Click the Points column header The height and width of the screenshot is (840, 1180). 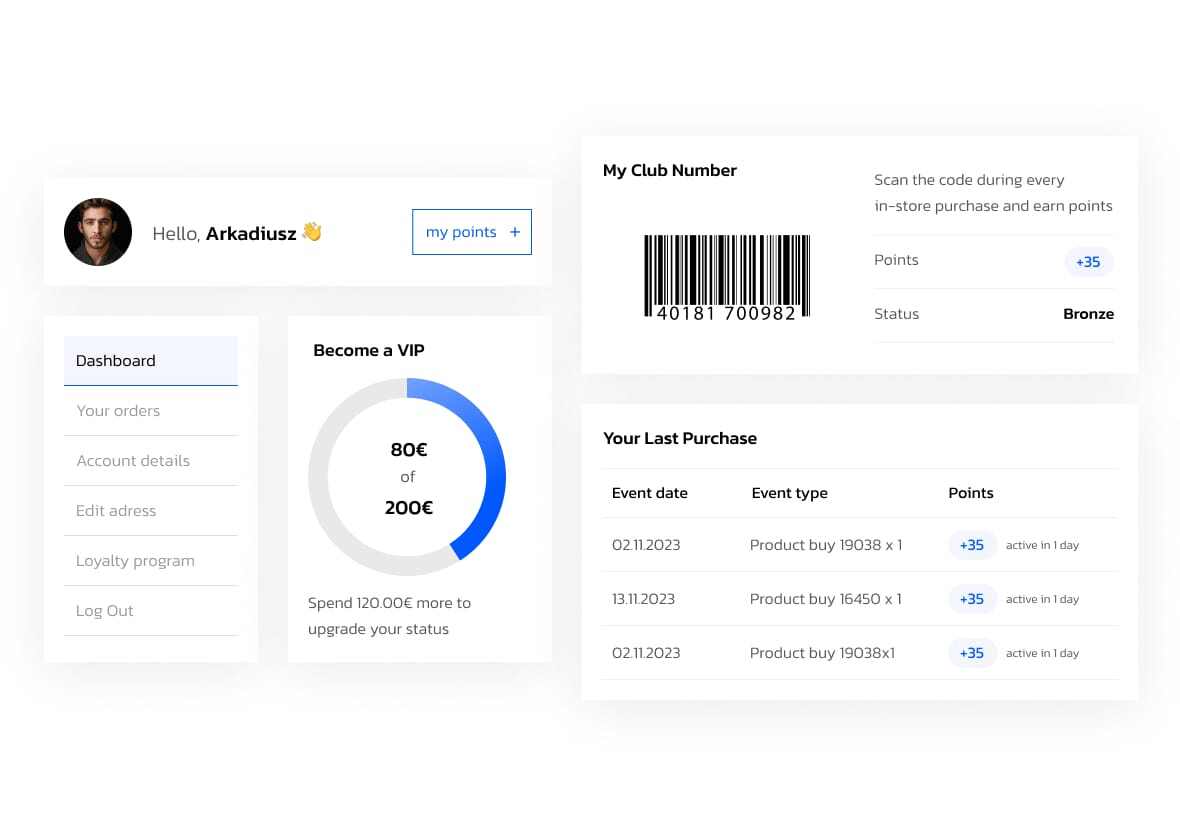tap(970, 492)
